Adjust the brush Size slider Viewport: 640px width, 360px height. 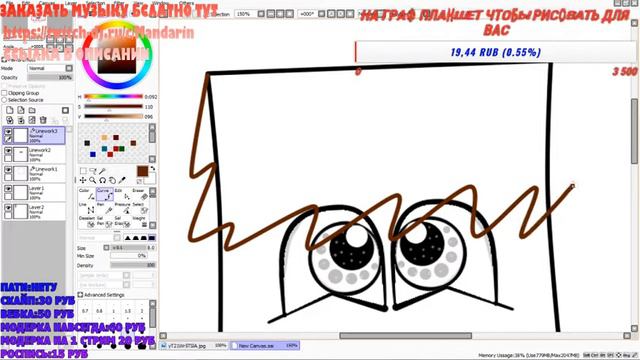pyautogui.click(x=133, y=248)
